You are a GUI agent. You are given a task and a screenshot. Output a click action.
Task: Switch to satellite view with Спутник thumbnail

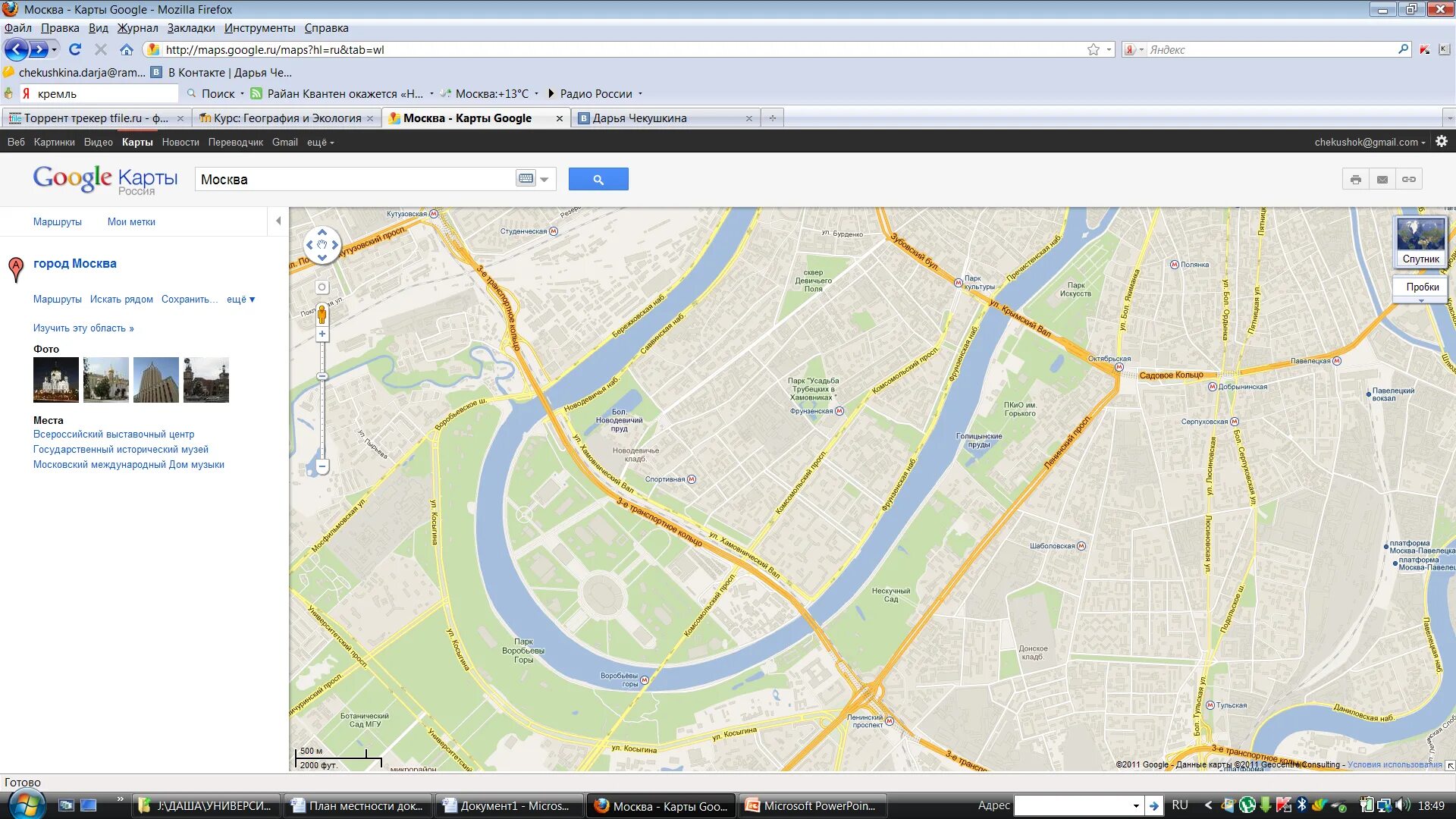pos(1421,241)
